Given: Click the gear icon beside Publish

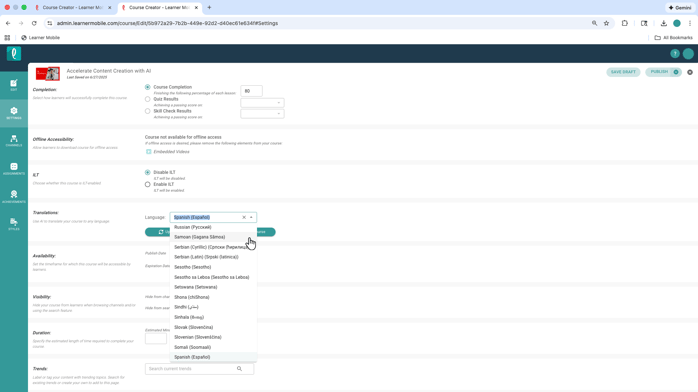Looking at the screenshot, I should pos(690,72).
